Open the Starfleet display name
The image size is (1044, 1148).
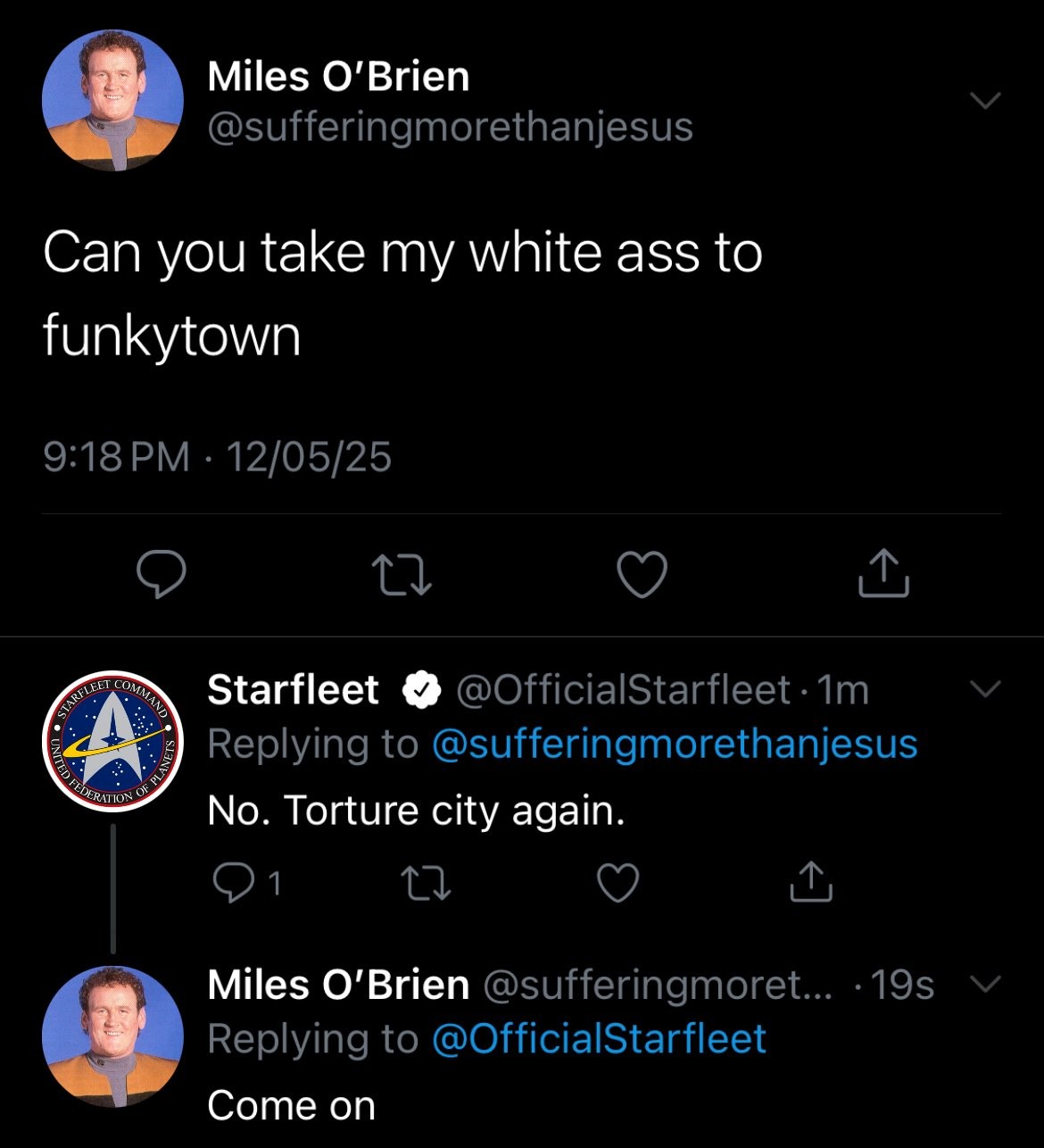pos(293,690)
